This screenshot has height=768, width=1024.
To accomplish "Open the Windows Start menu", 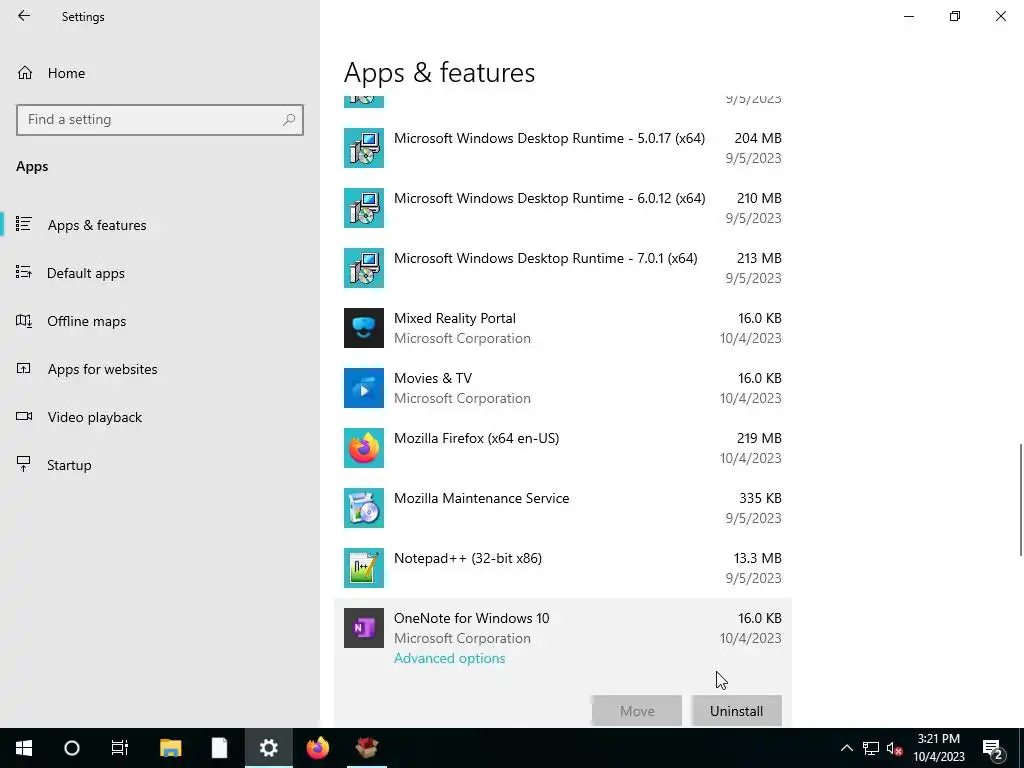I will pos(24,748).
